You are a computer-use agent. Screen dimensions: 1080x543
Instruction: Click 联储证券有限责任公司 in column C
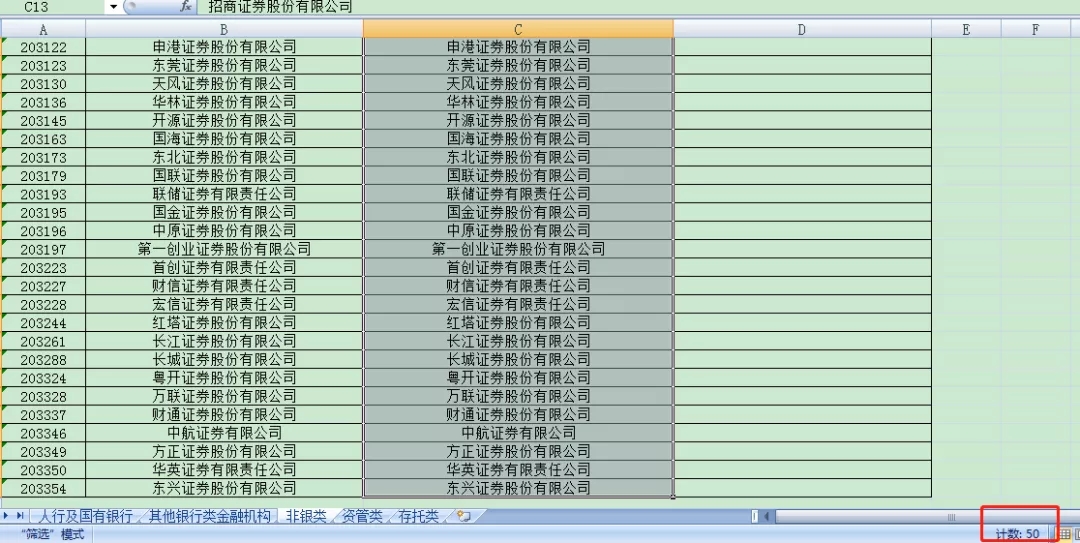(x=518, y=194)
